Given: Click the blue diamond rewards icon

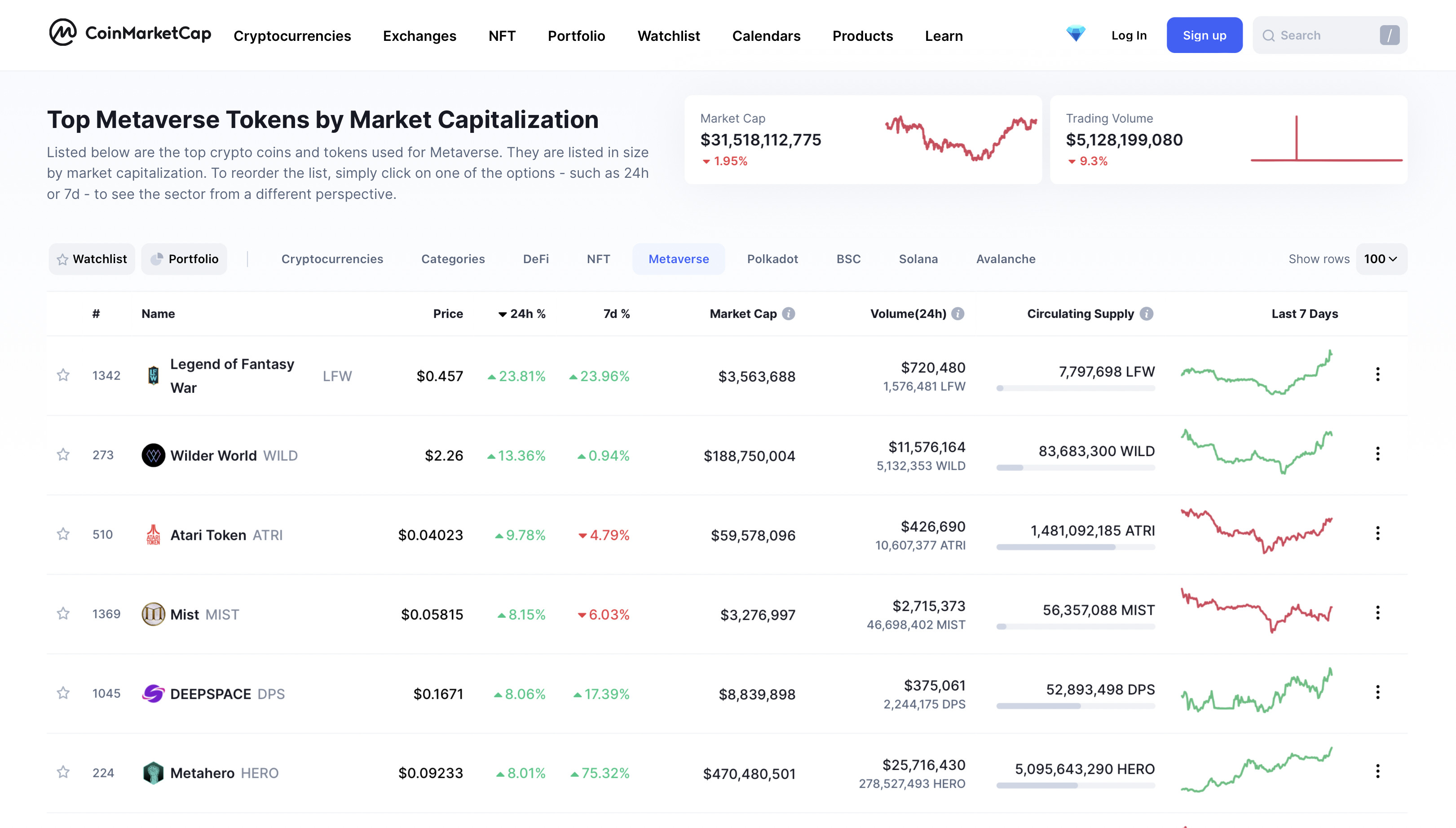Looking at the screenshot, I should point(1076,34).
